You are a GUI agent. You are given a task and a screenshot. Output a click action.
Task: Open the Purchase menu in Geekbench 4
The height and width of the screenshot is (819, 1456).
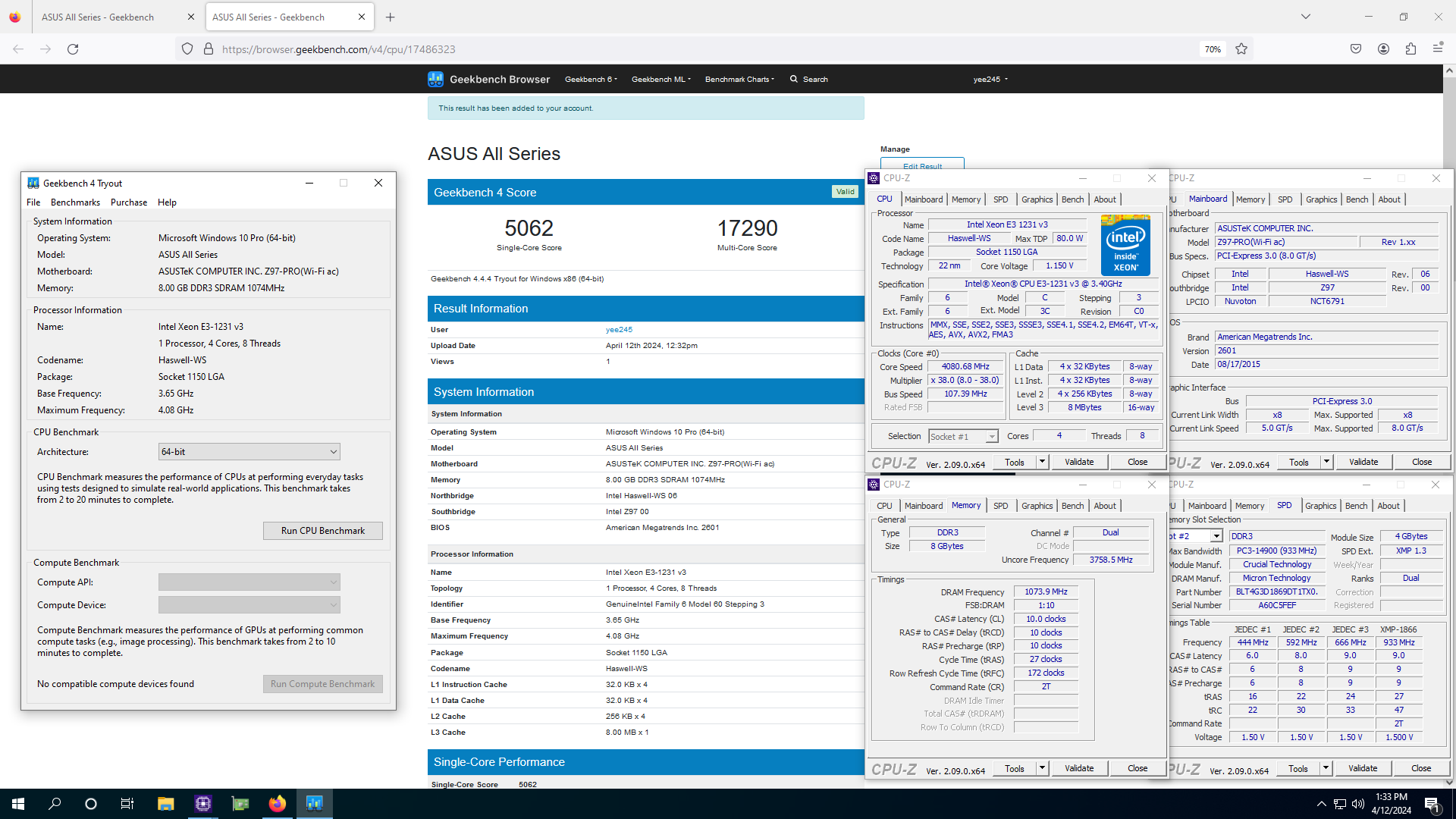129,202
